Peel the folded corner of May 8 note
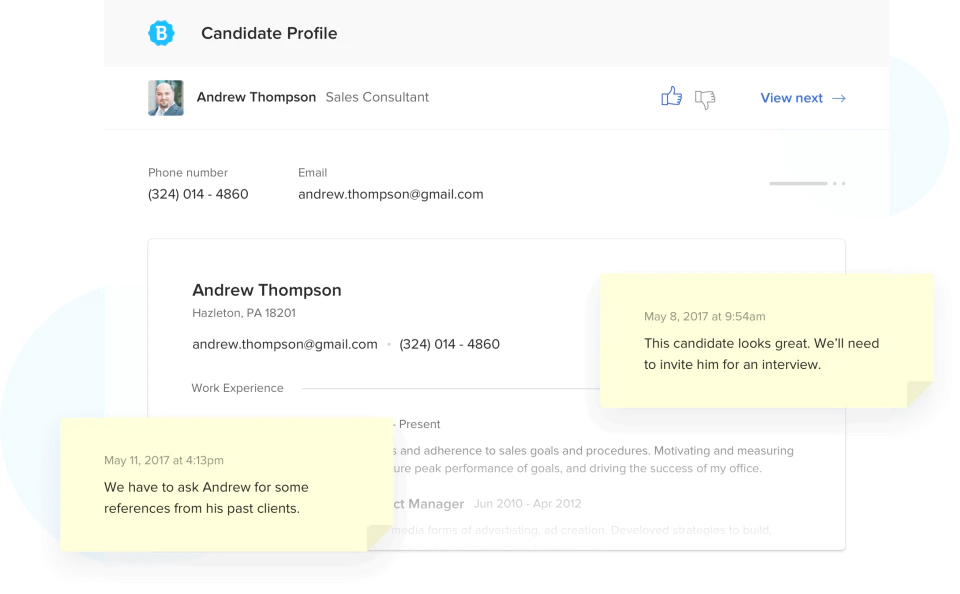 point(920,394)
